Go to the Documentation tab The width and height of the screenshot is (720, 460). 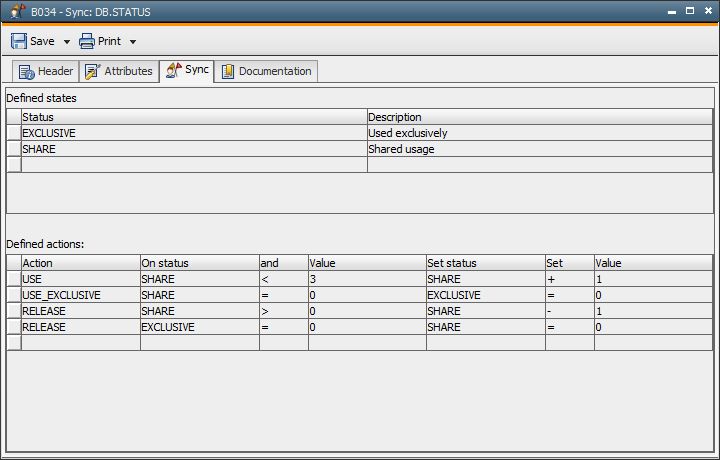point(266,71)
